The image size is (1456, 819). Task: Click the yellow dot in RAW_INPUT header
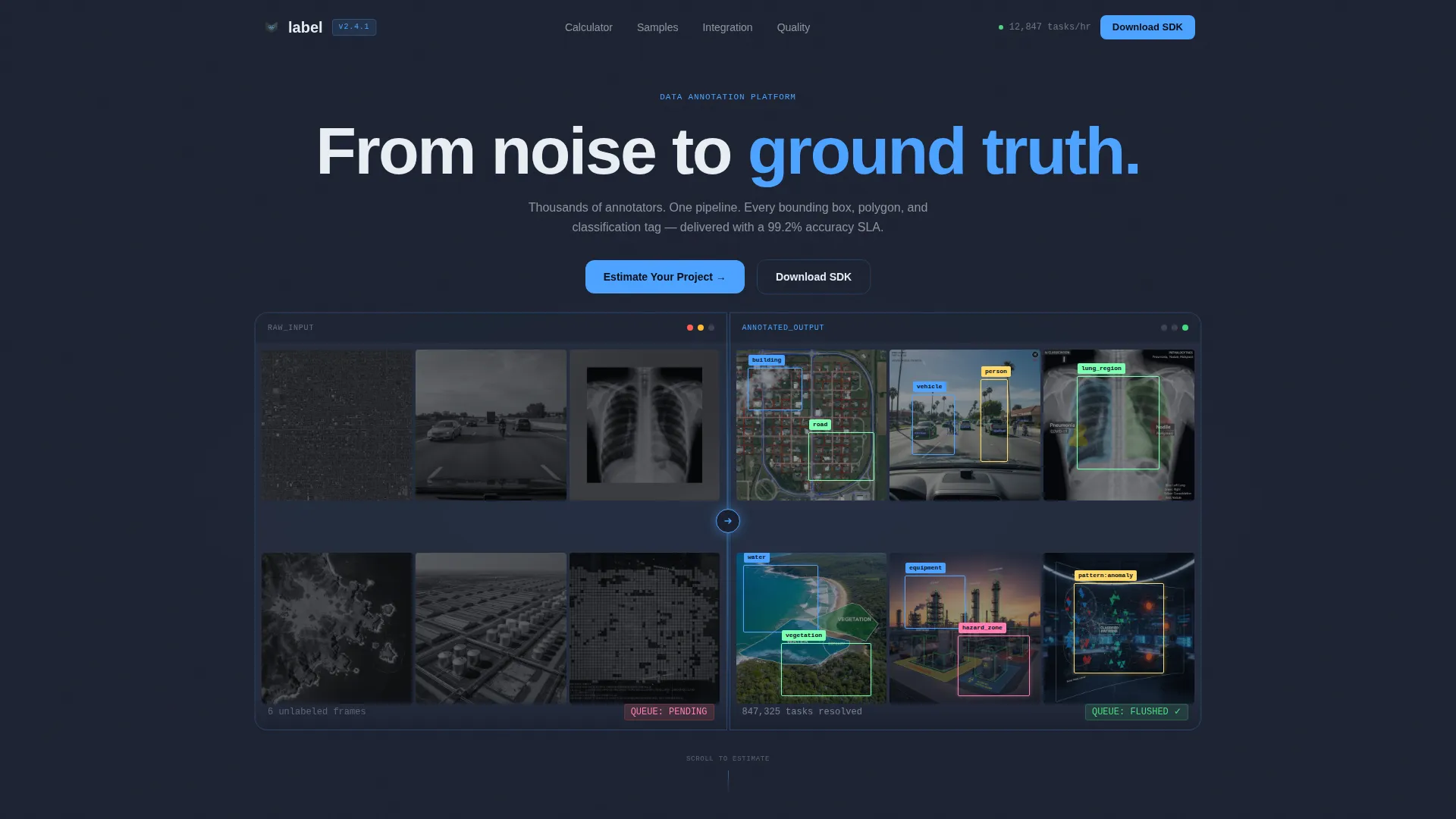701,328
